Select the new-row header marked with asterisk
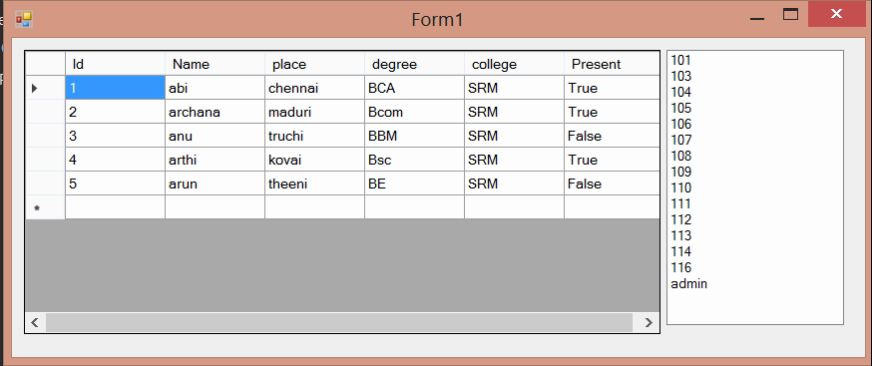Image resolution: width=872 pixels, height=366 pixels. point(45,207)
